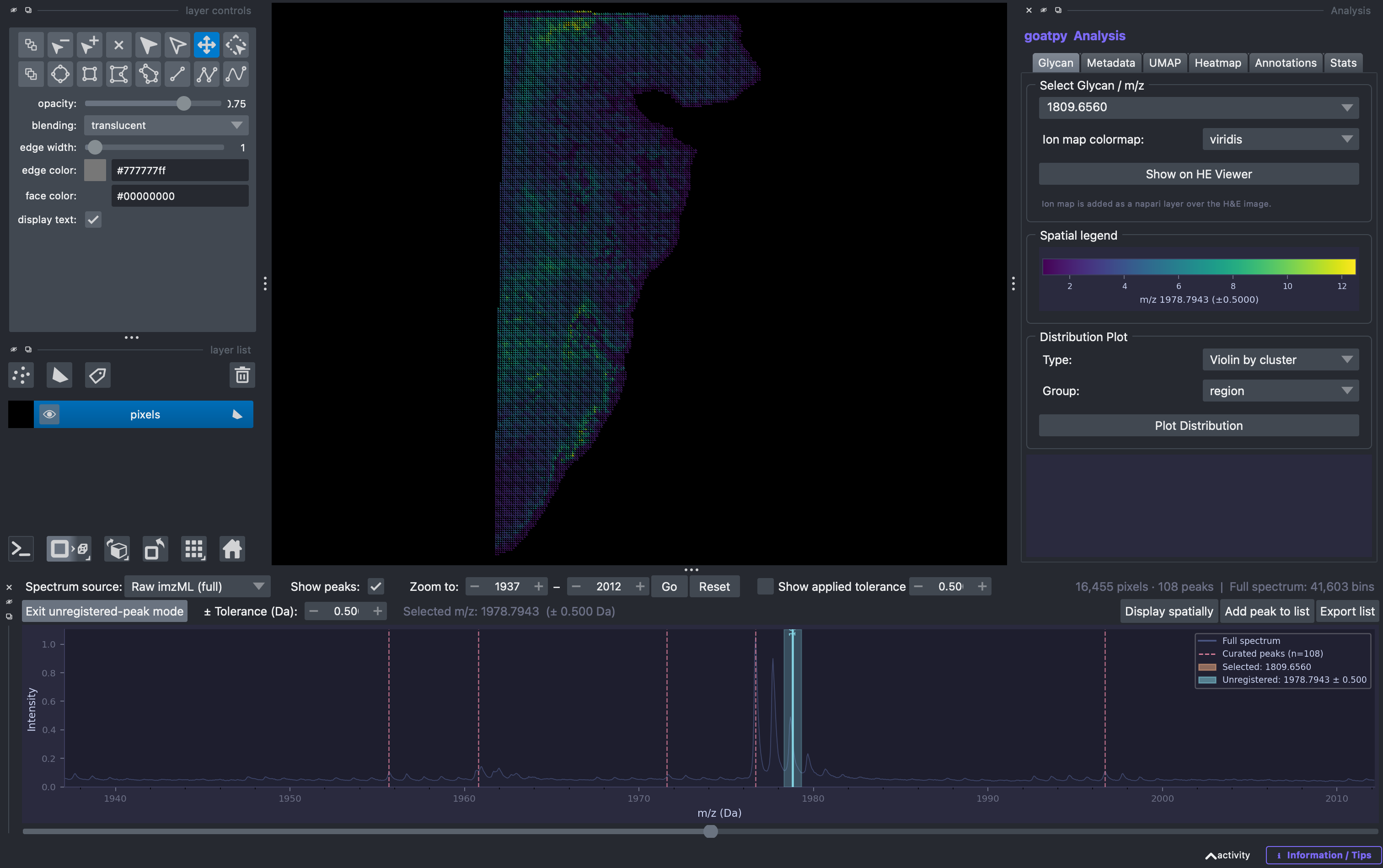Create a new points layer
This screenshot has width=1383, height=868.
[x=21, y=375]
